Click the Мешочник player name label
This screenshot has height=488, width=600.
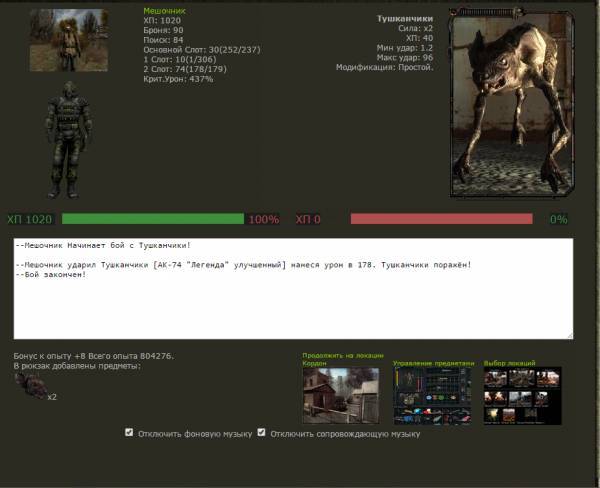click(165, 10)
